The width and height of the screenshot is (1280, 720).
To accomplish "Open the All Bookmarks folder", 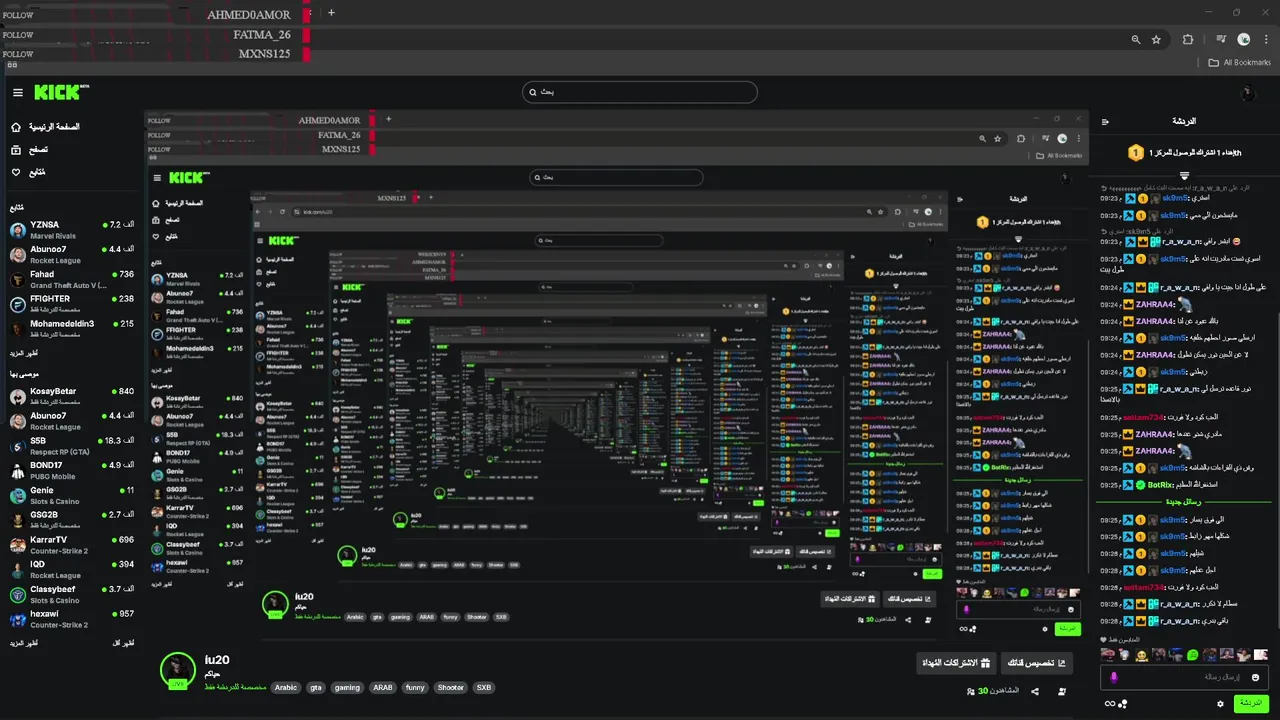I will pyautogui.click(x=1240, y=62).
